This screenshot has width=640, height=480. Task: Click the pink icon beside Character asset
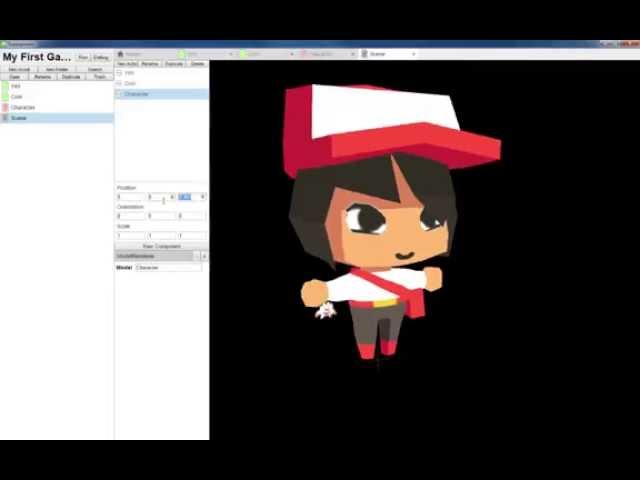(5, 107)
